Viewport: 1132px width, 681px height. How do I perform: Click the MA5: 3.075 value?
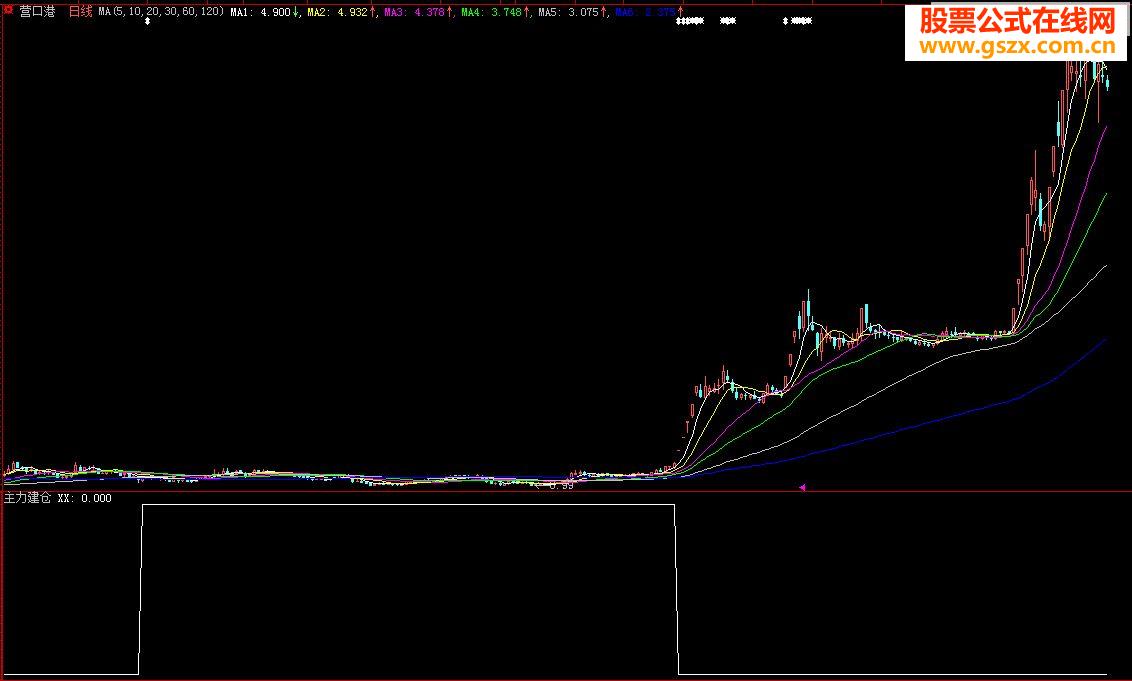click(568, 12)
